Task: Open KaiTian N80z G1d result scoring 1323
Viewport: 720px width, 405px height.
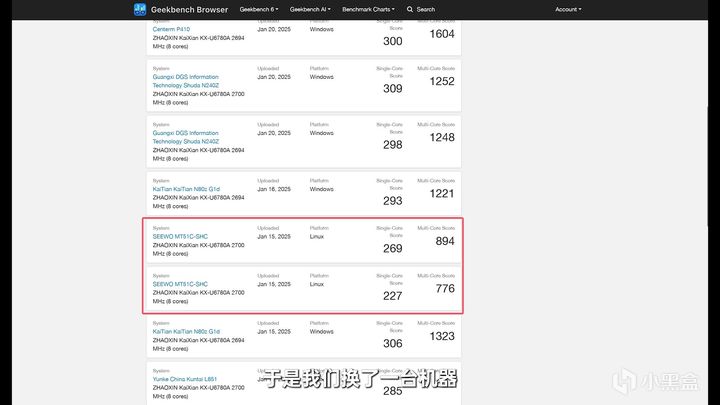Action: [x=186, y=332]
